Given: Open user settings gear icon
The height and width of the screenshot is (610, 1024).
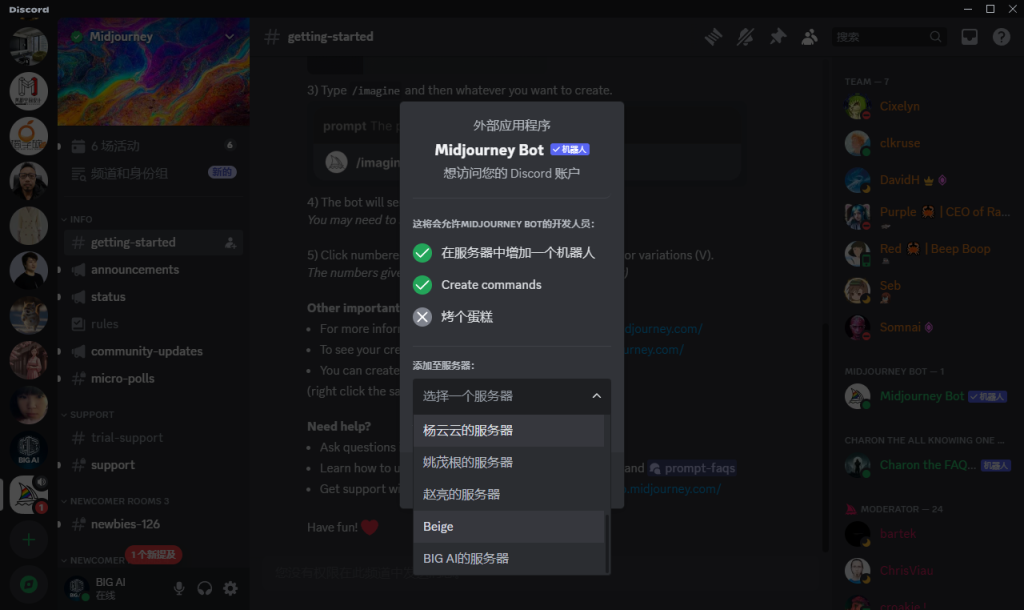Looking at the screenshot, I should [231, 588].
